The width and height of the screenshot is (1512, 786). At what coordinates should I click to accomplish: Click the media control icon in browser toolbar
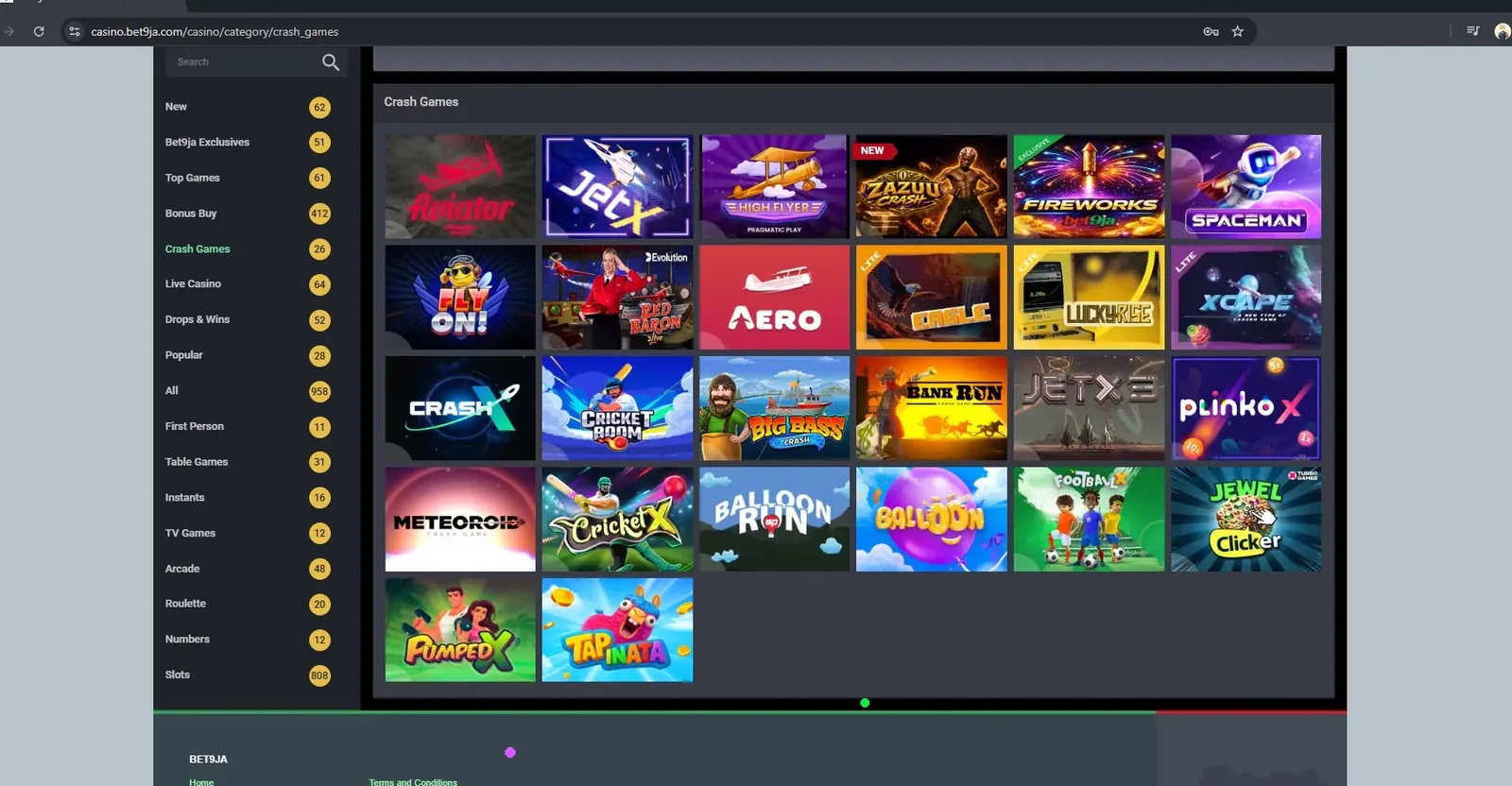1472,31
